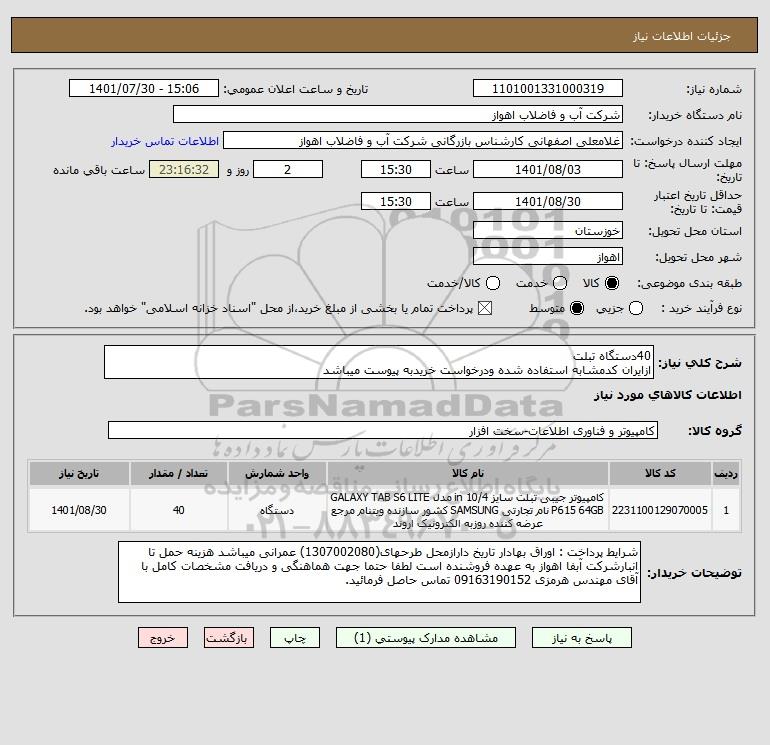This screenshot has height=745, width=770.
Task: Click the delivery province field 'خوزستان'
Action: (548, 230)
